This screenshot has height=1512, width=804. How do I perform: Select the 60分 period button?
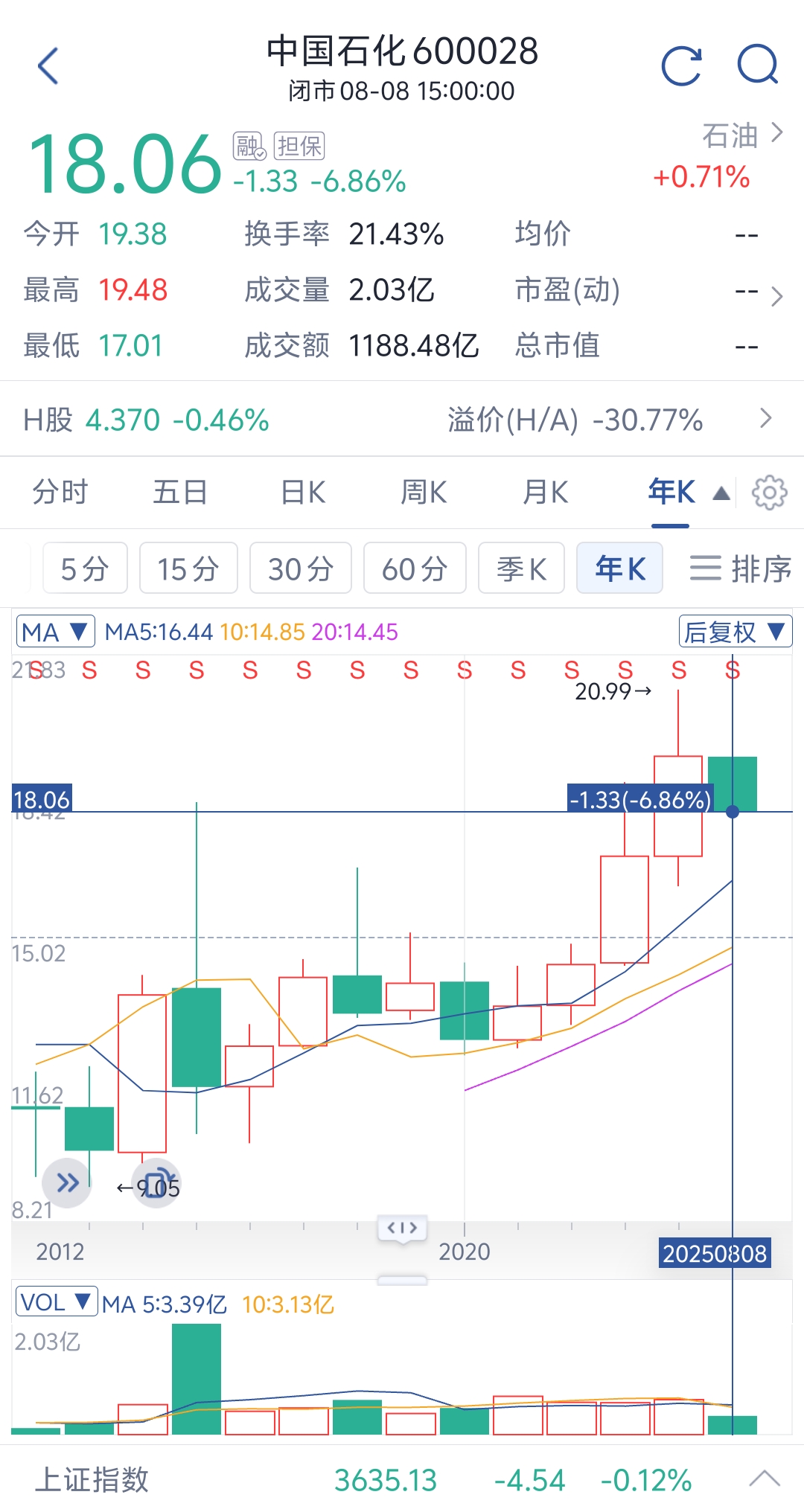click(415, 568)
